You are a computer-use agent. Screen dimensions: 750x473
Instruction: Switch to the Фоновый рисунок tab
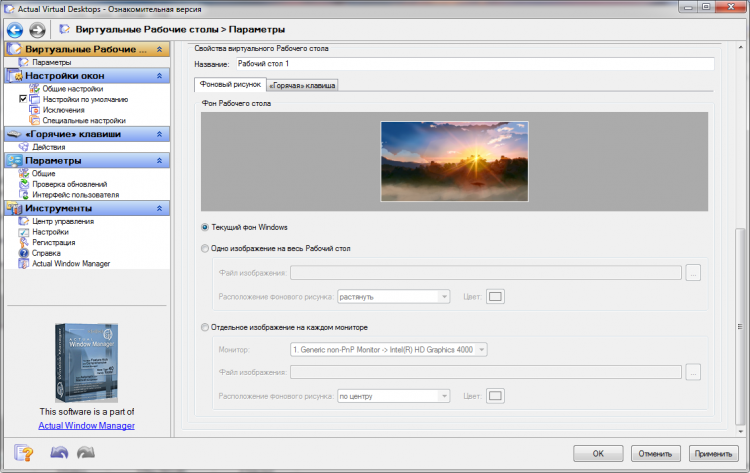click(x=230, y=84)
